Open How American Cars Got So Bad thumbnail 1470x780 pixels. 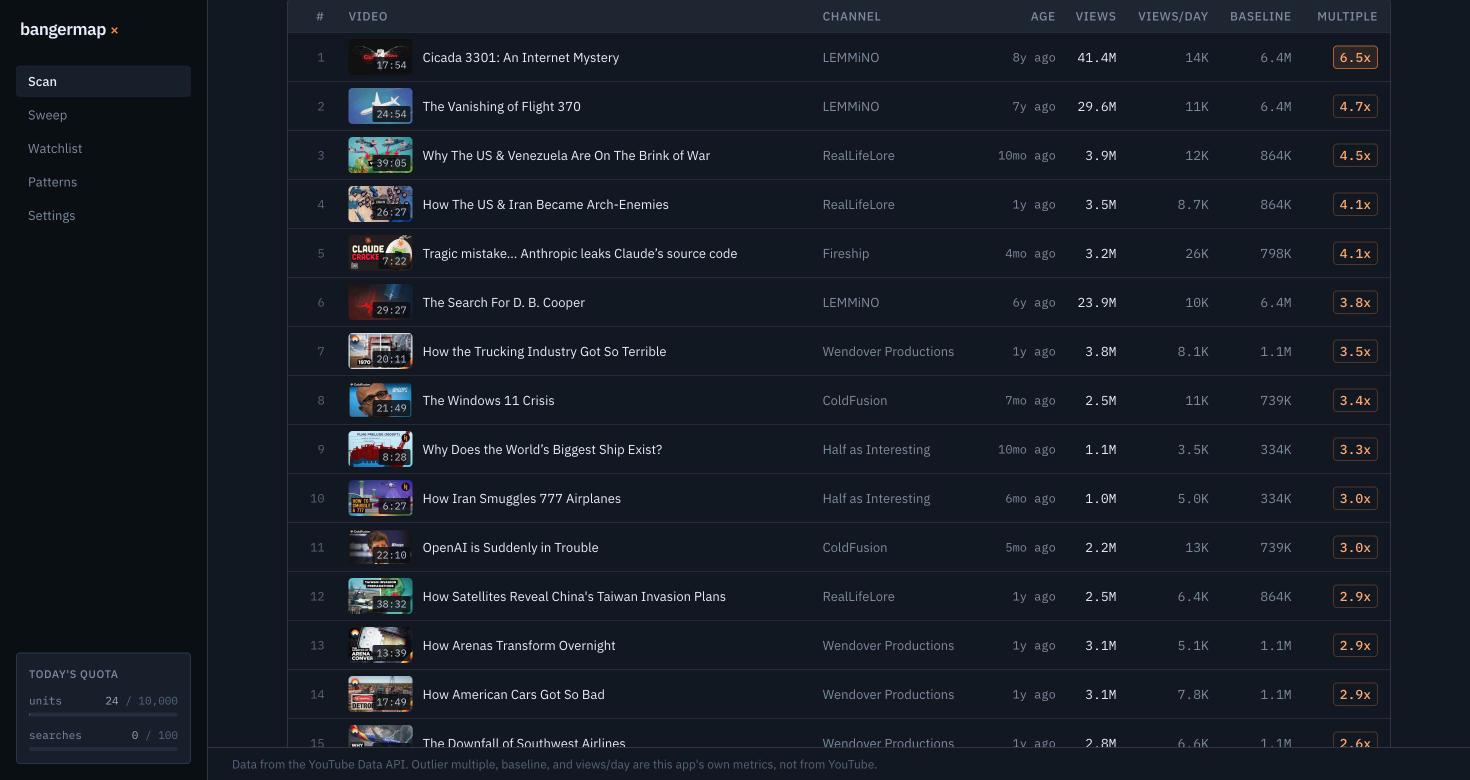click(x=380, y=694)
